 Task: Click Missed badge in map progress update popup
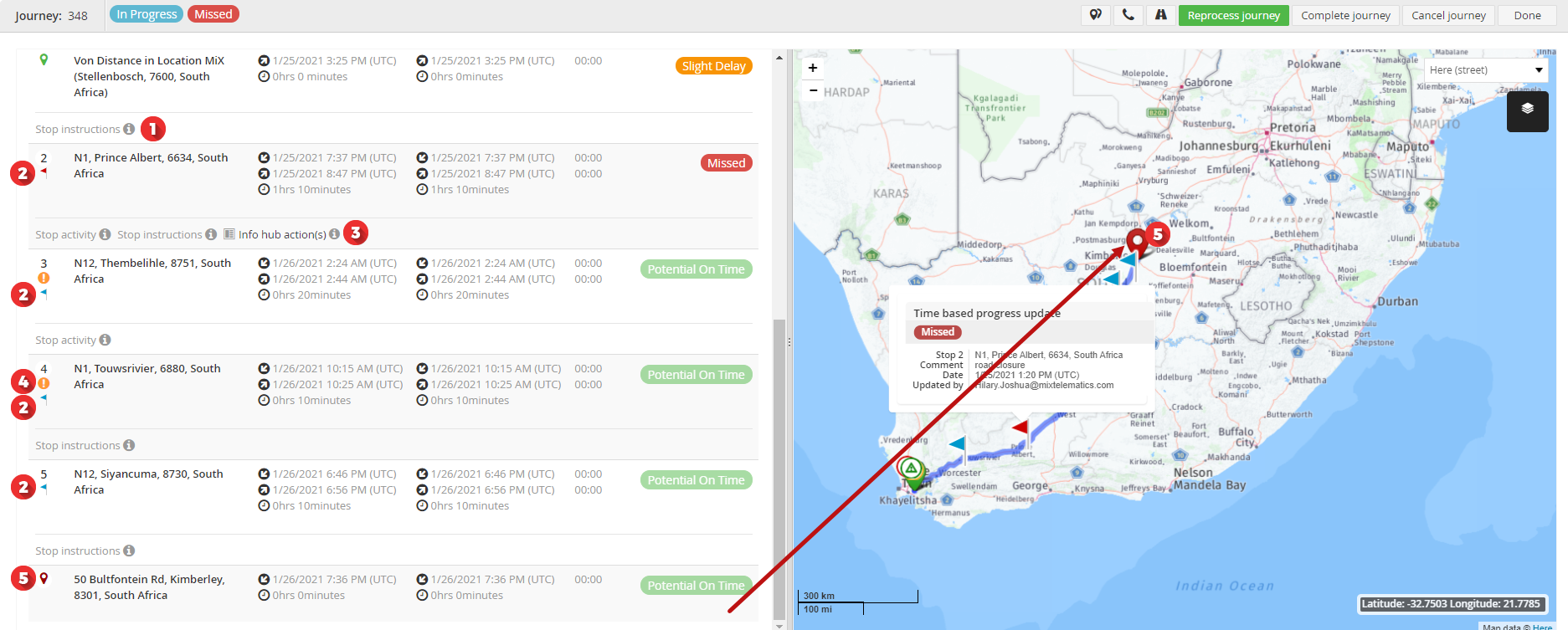pos(938,332)
